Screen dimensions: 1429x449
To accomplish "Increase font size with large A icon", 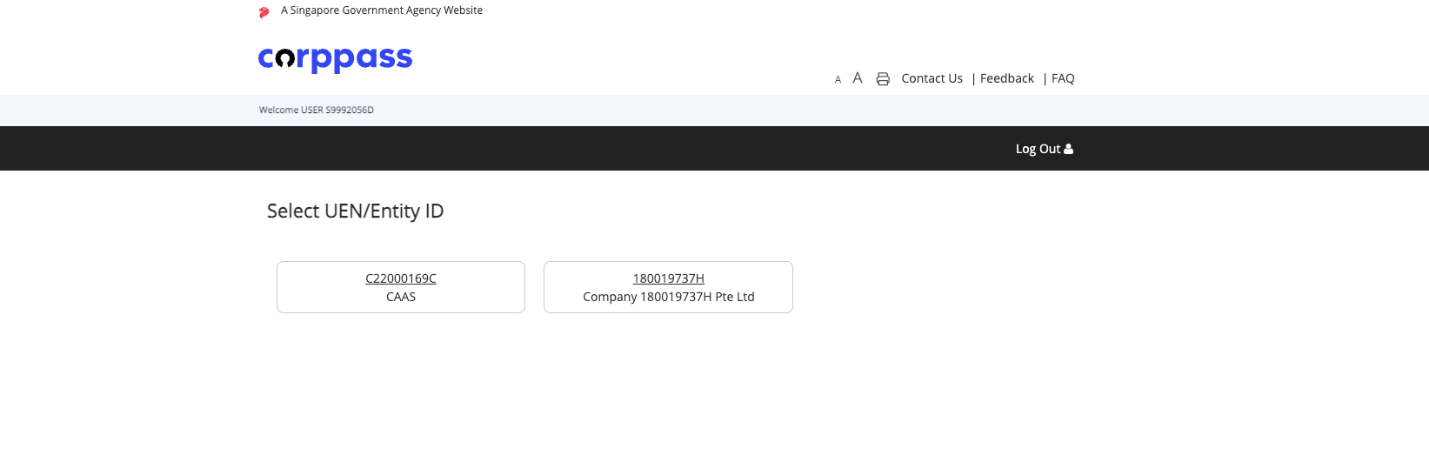I will (857, 78).
